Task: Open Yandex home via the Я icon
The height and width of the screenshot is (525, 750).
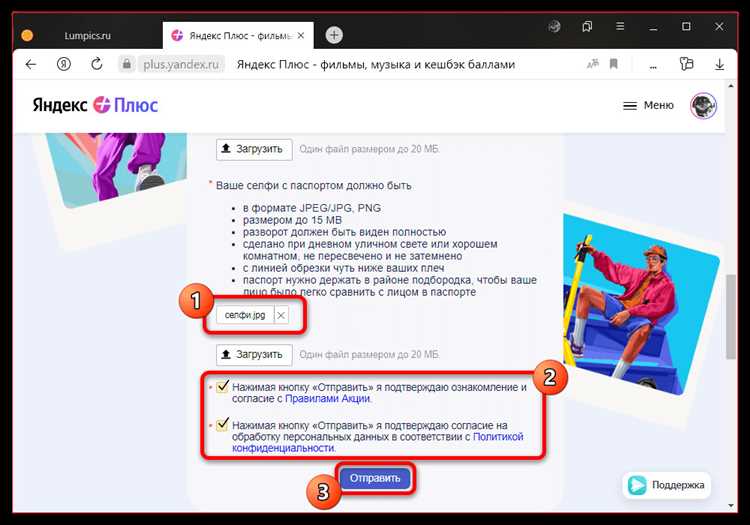Action: click(x=64, y=64)
